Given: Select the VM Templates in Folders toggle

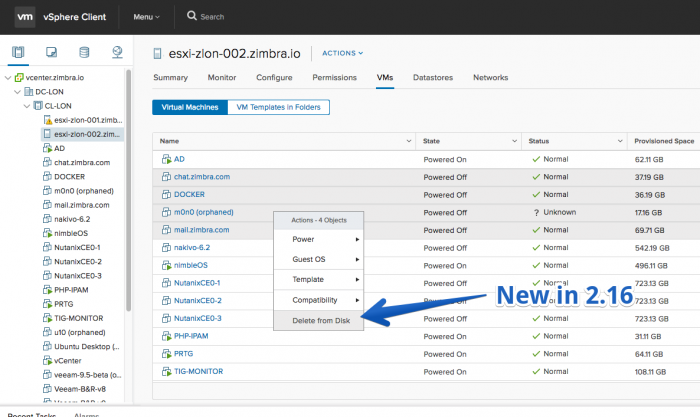Looking at the screenshot, I should pos(279,107).
